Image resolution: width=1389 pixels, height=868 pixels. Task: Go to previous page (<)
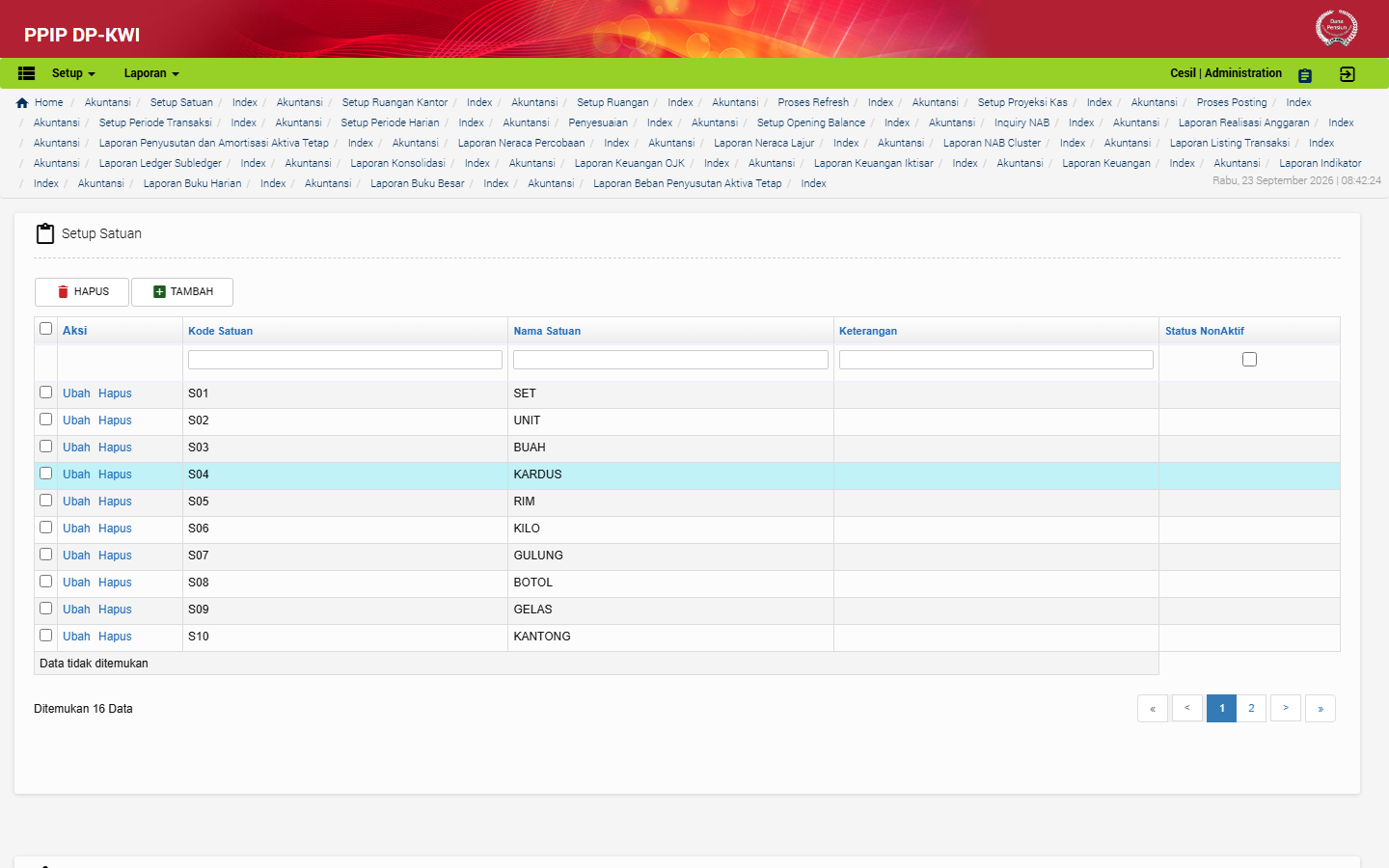pos(1187,709)
